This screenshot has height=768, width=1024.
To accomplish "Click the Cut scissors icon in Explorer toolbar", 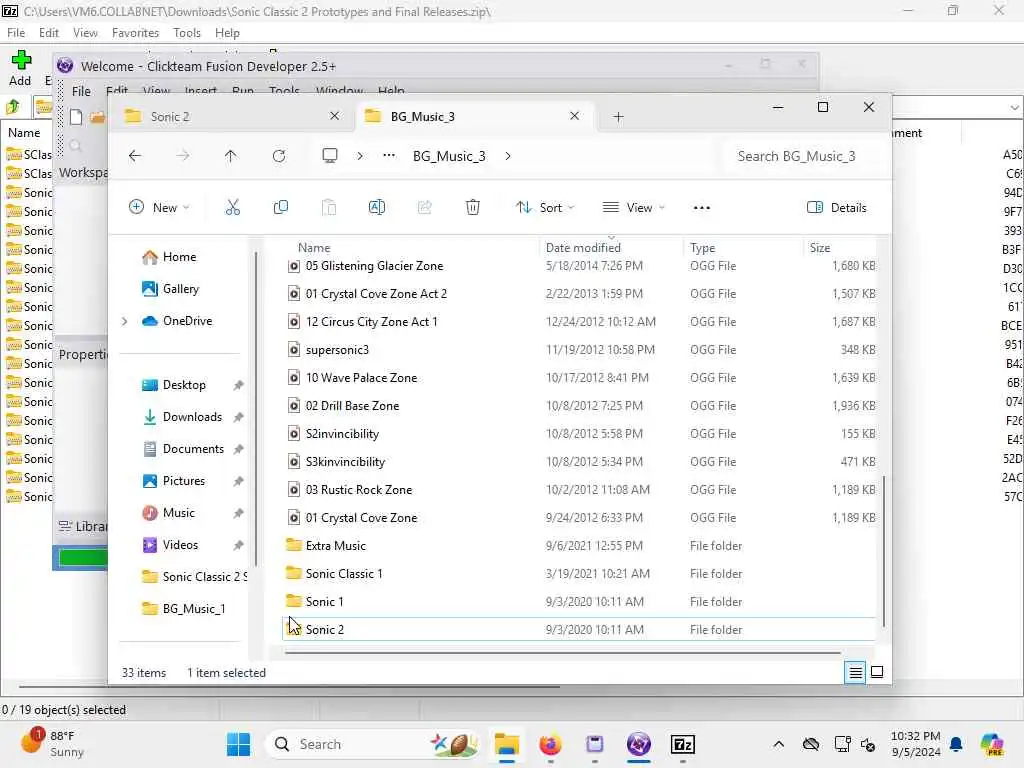I will [x=232, y=208].
